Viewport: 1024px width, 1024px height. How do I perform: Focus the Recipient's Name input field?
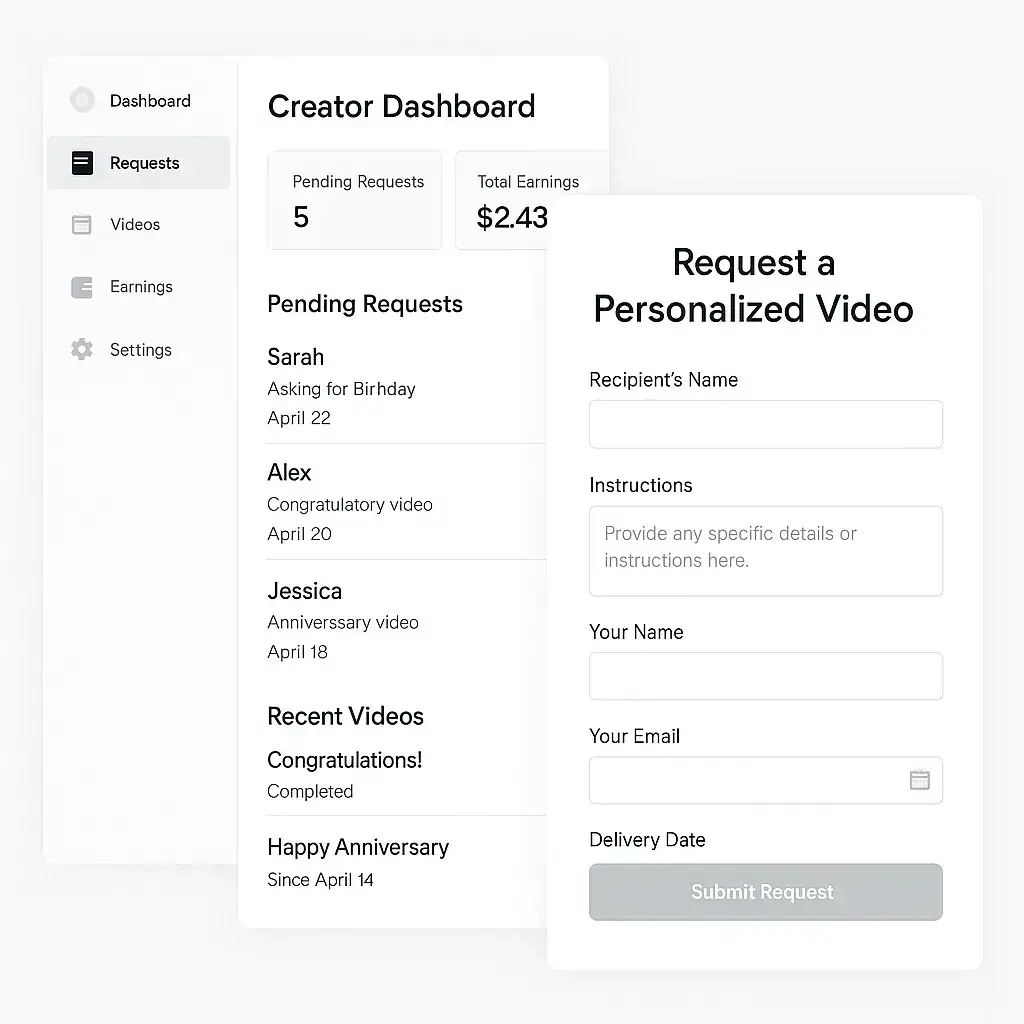coord(765,424)
